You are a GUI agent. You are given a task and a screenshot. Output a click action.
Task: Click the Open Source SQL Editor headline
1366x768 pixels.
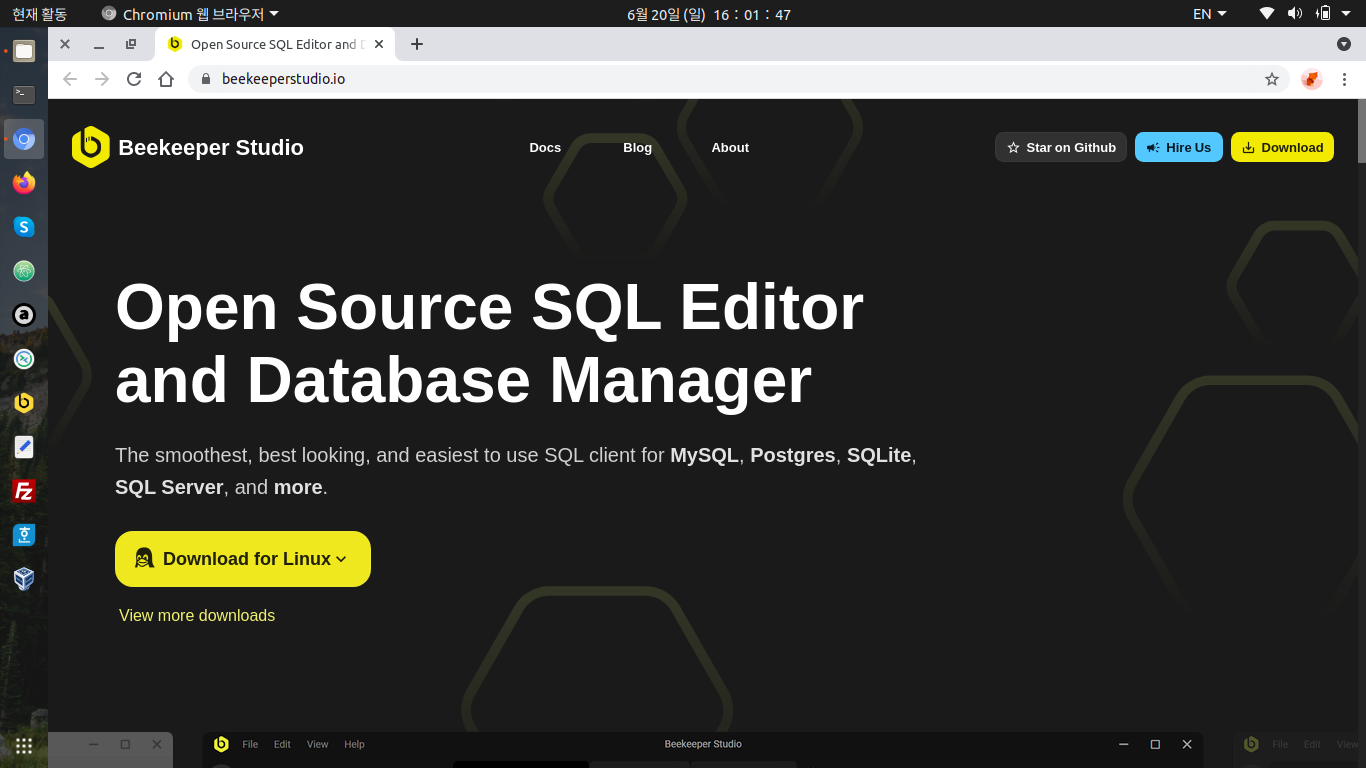tap(490, 343)
